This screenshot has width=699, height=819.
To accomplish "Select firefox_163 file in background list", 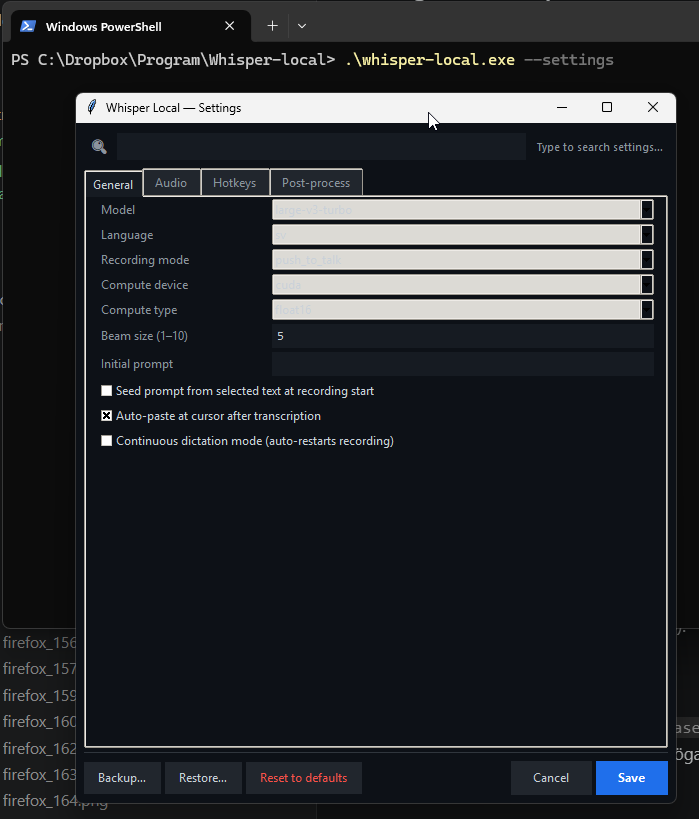I will coord(40,775).
